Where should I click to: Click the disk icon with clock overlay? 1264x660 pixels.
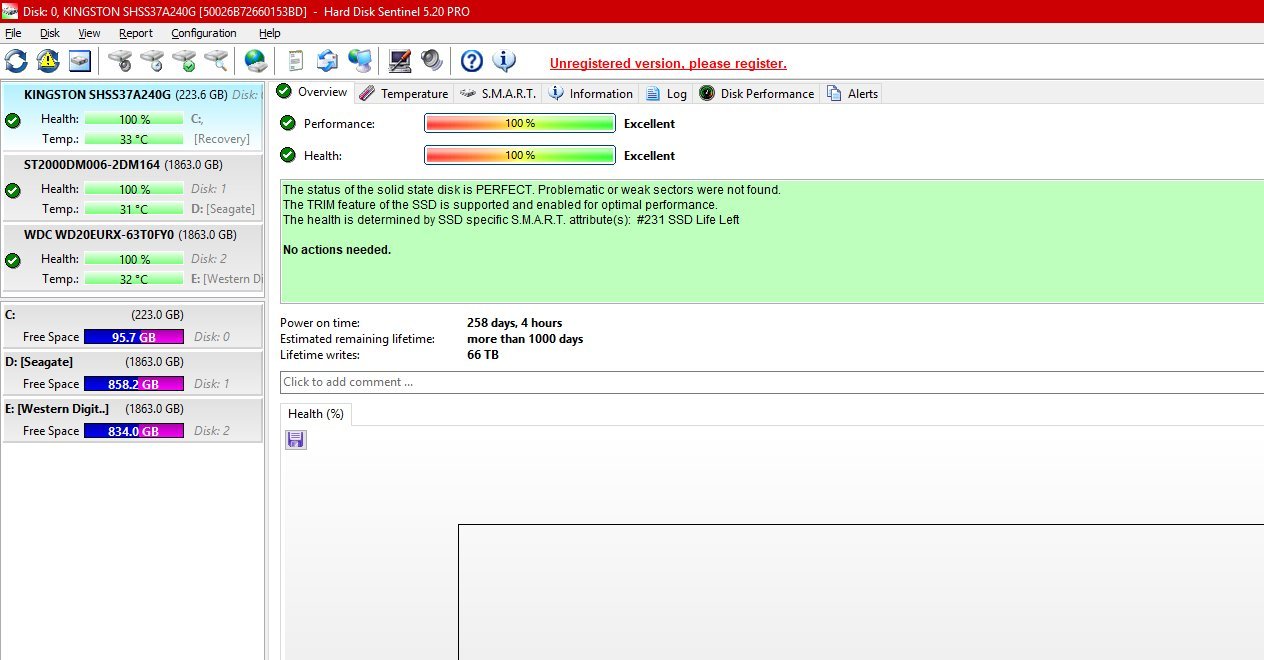[152, 61]
